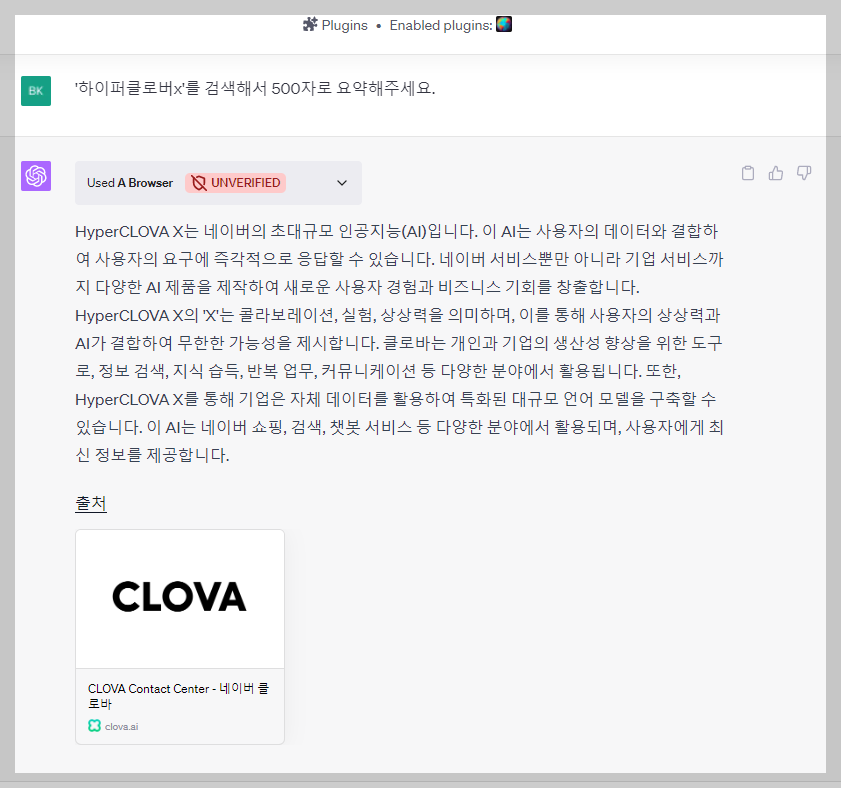The width and height of the screenshot is (841, 788).
Task: Click the enabled plugin globe icon
Action: (504, 24)
